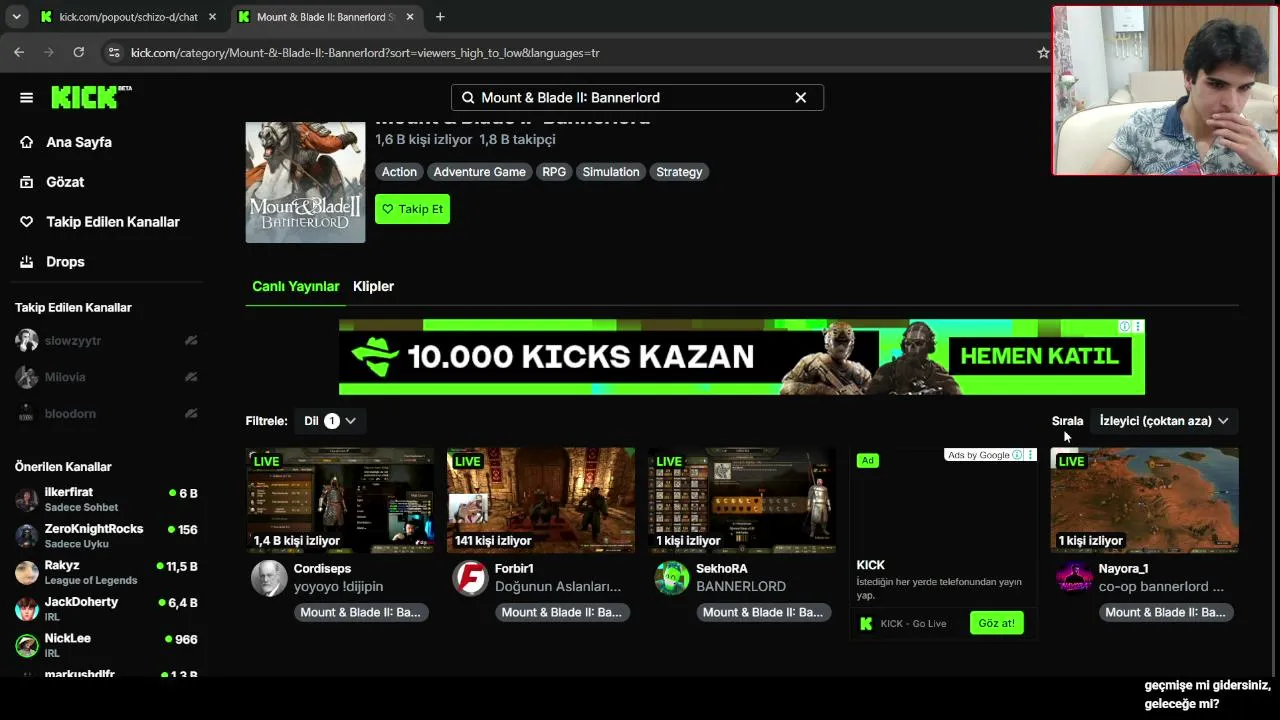Click the SekhoRA avatar
The width and height of the screenshot is (1280, 720).
coord(671,578)
